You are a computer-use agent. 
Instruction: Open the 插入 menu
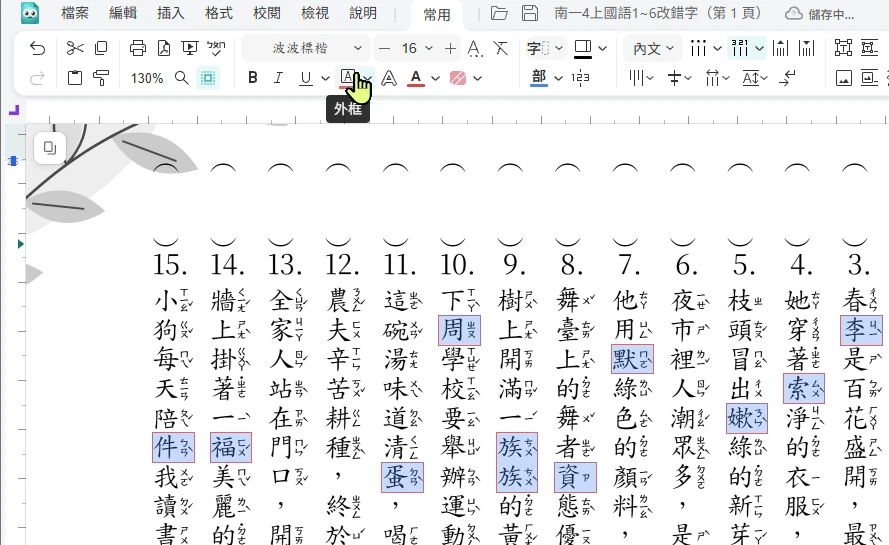click(171, 13)
